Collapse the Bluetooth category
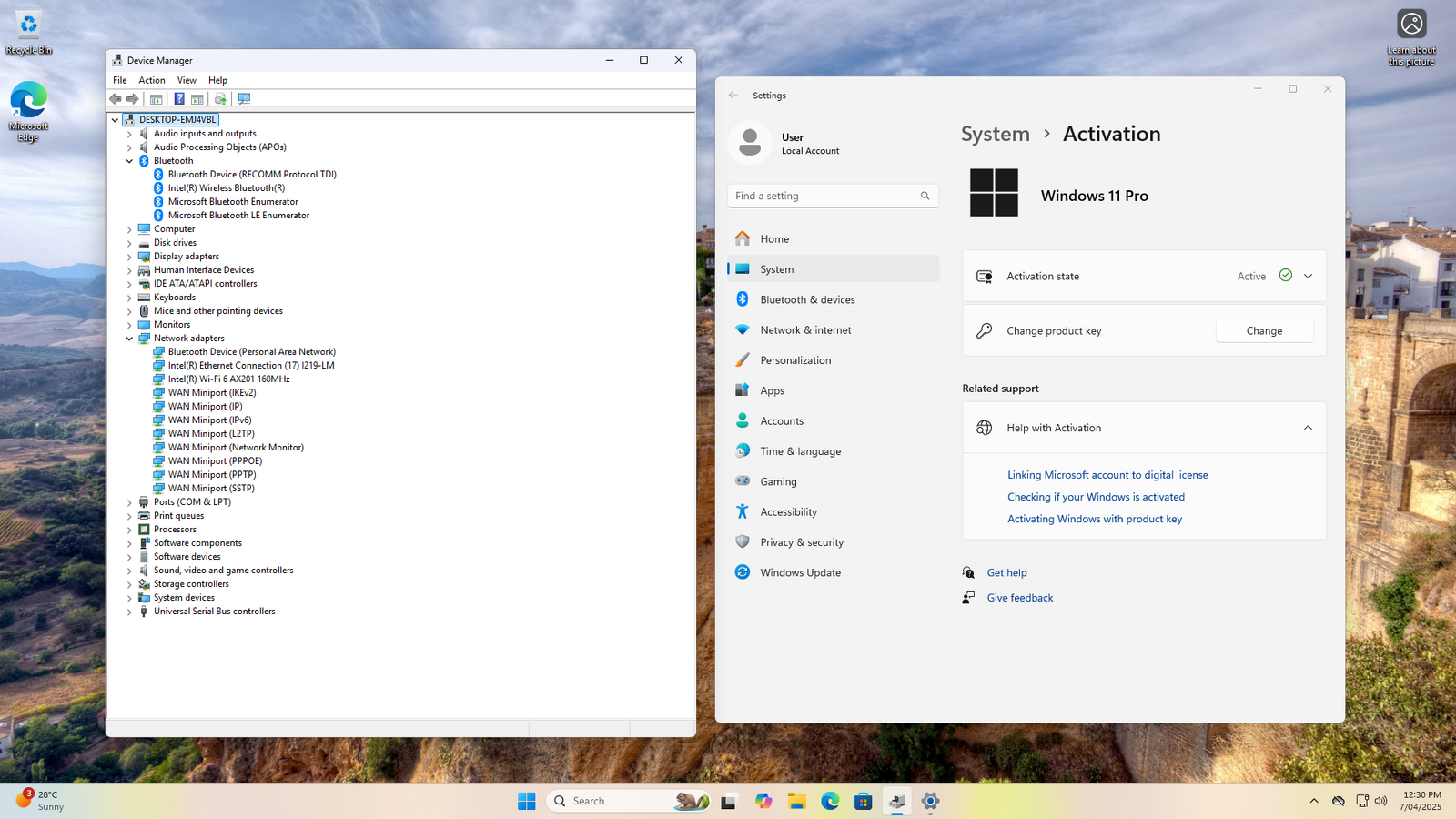The image size is (1456, 819). (x=129, y=161)
